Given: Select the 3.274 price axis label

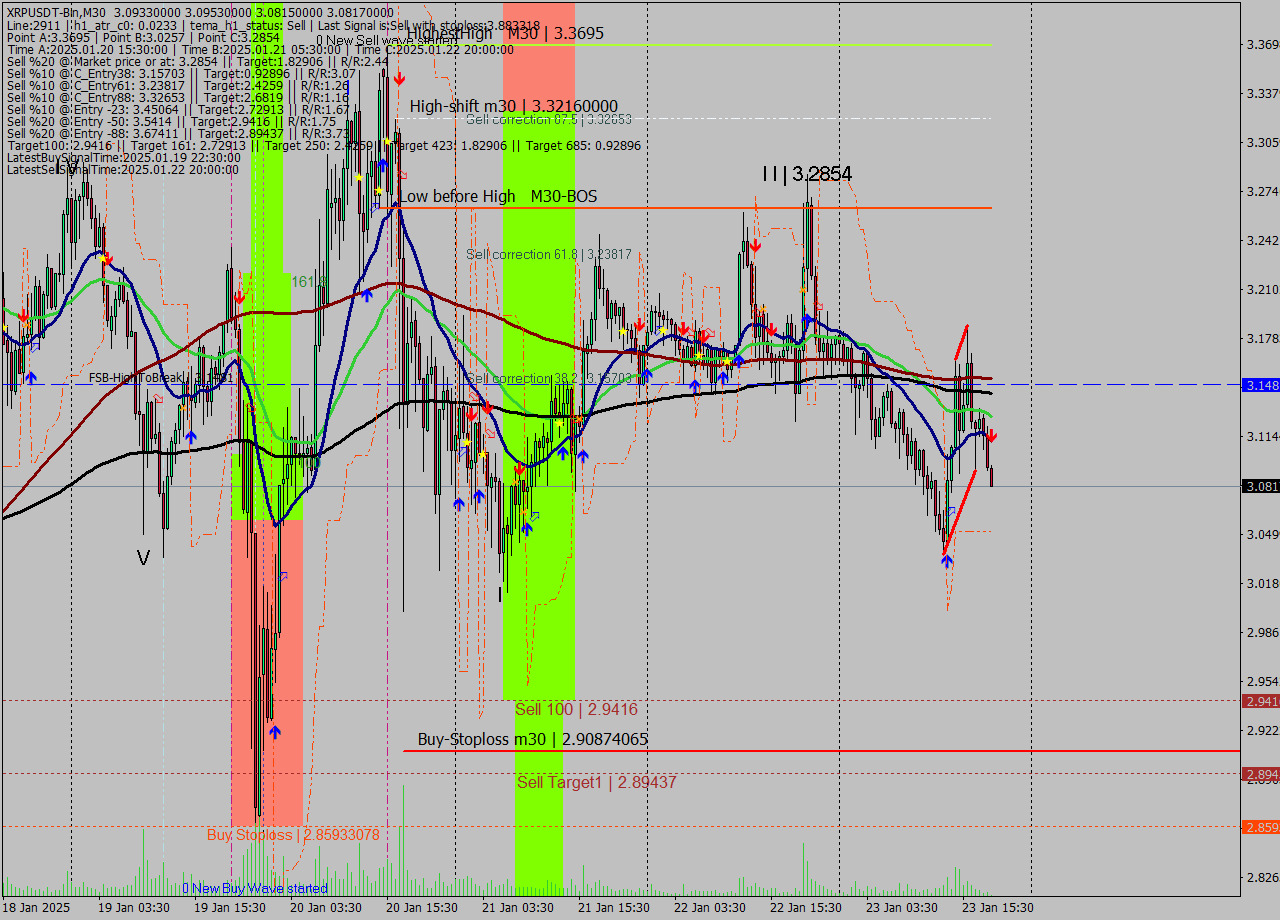Looking at the screenshot, I should 1261,191.
